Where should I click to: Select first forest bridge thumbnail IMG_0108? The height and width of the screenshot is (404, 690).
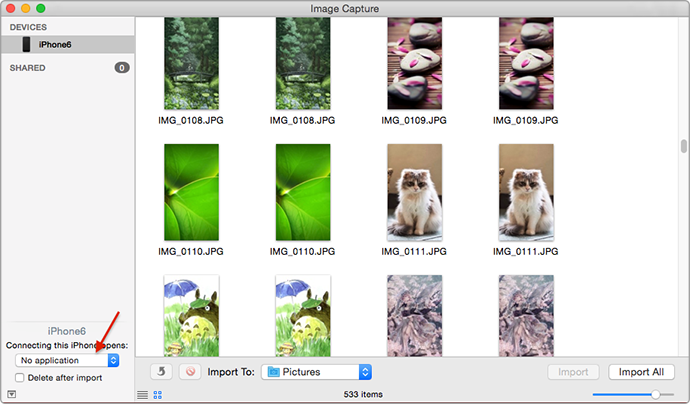191,63
